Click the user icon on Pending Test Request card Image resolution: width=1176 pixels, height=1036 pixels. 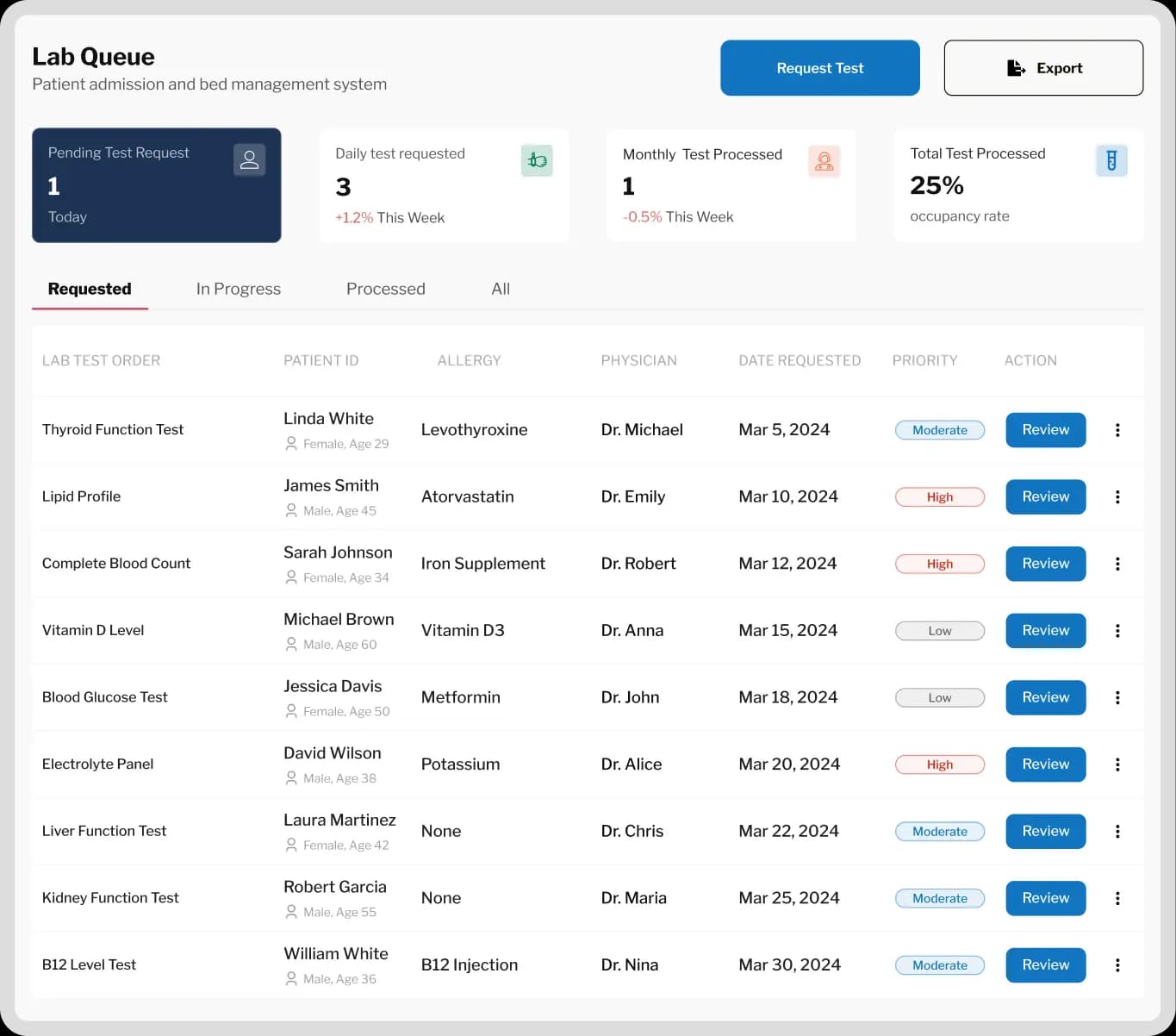click(249, 160)
